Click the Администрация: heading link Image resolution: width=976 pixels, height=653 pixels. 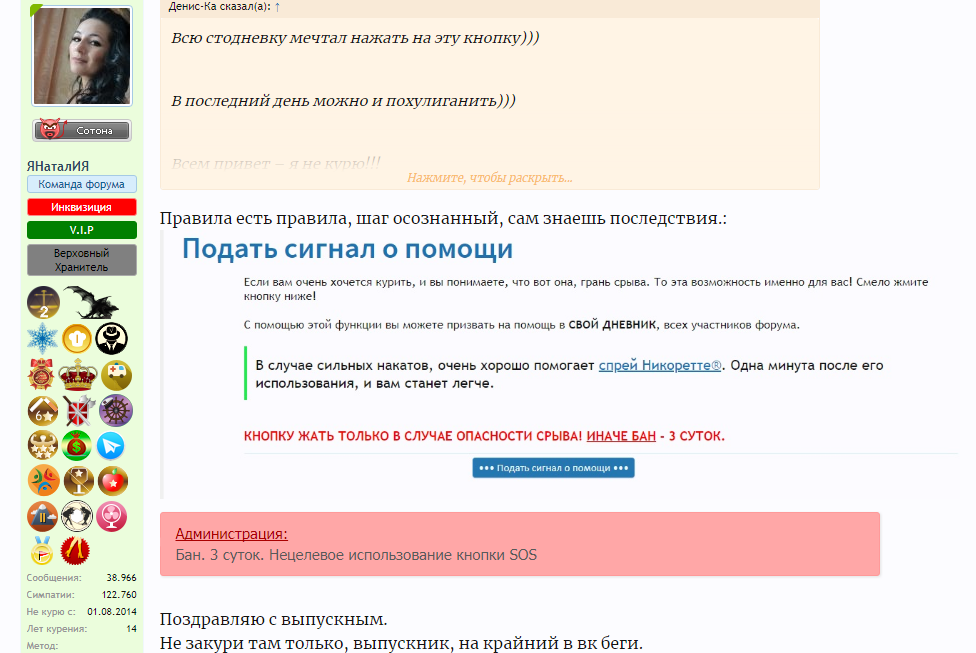pyautogui.click(x=232, y=534)
